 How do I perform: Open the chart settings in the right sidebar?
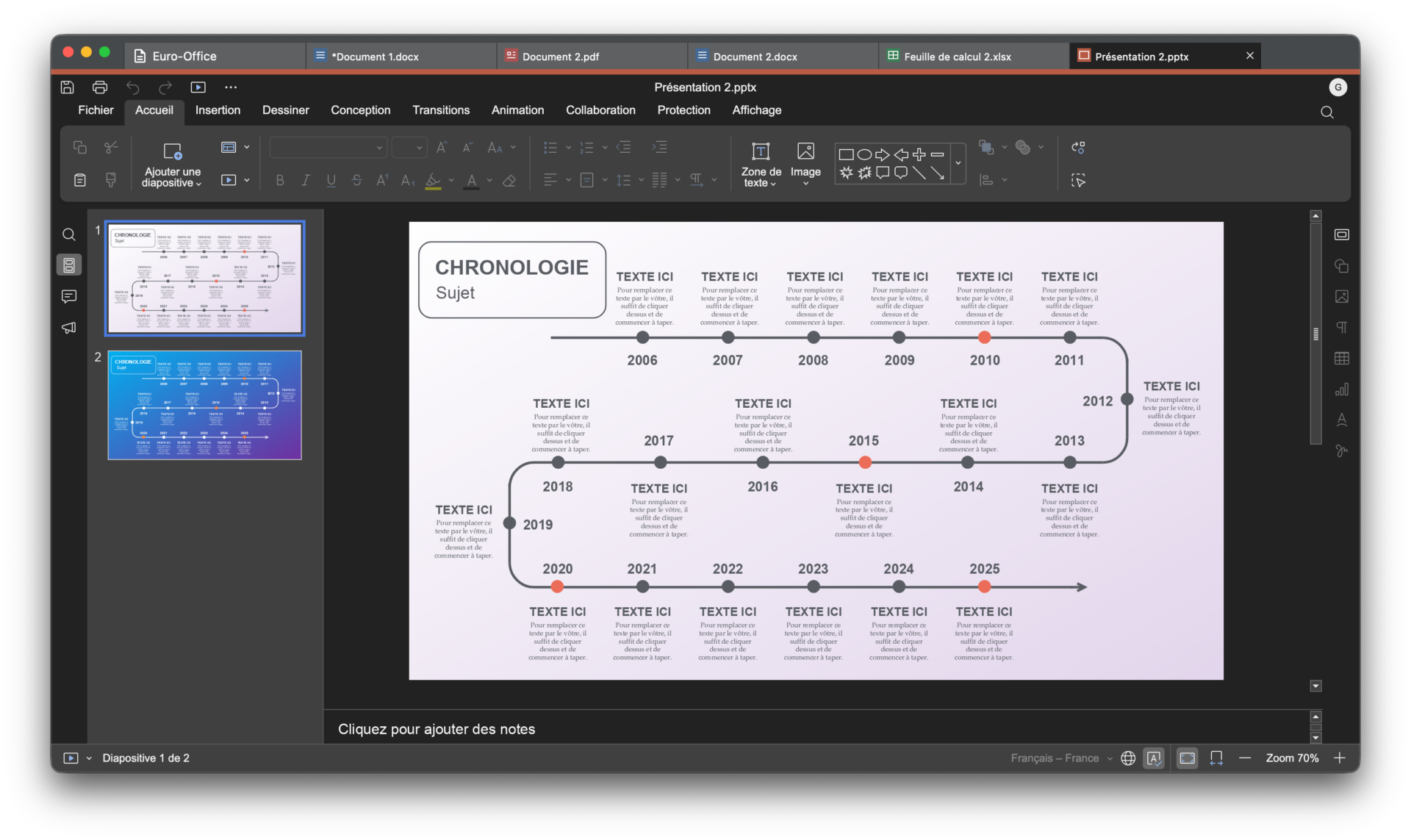tap(1341, 389)
